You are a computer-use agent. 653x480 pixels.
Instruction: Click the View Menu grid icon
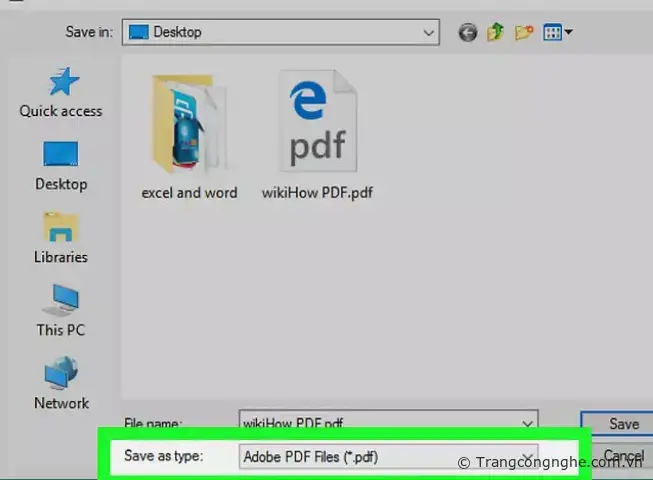pyautogui.click(x=552, y=33)
